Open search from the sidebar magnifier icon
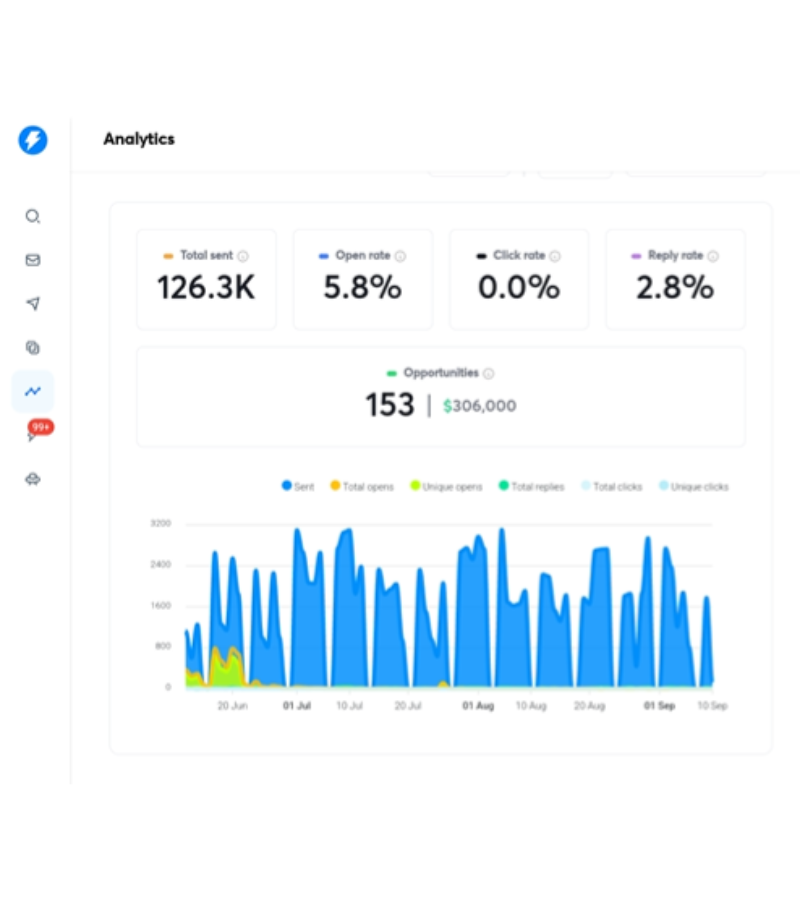800x900 pixels. [33, 216]
